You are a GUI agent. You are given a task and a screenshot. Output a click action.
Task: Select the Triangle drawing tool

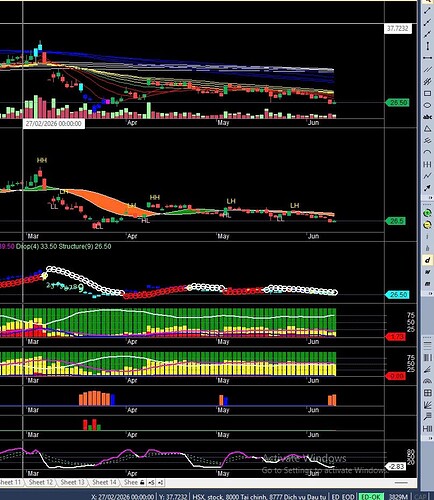(427, 129)
